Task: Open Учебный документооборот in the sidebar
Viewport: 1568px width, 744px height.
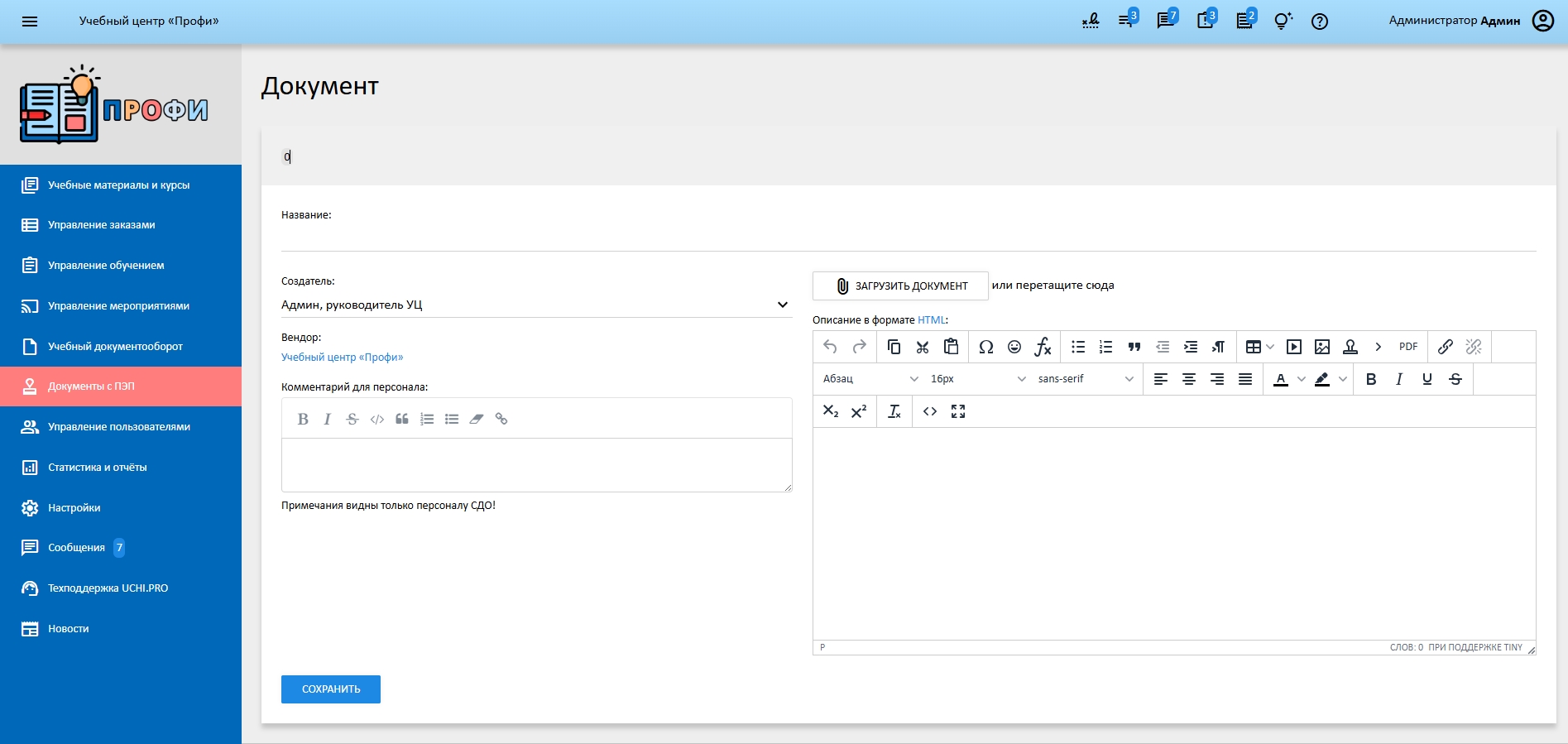Action: click(115, 346)
